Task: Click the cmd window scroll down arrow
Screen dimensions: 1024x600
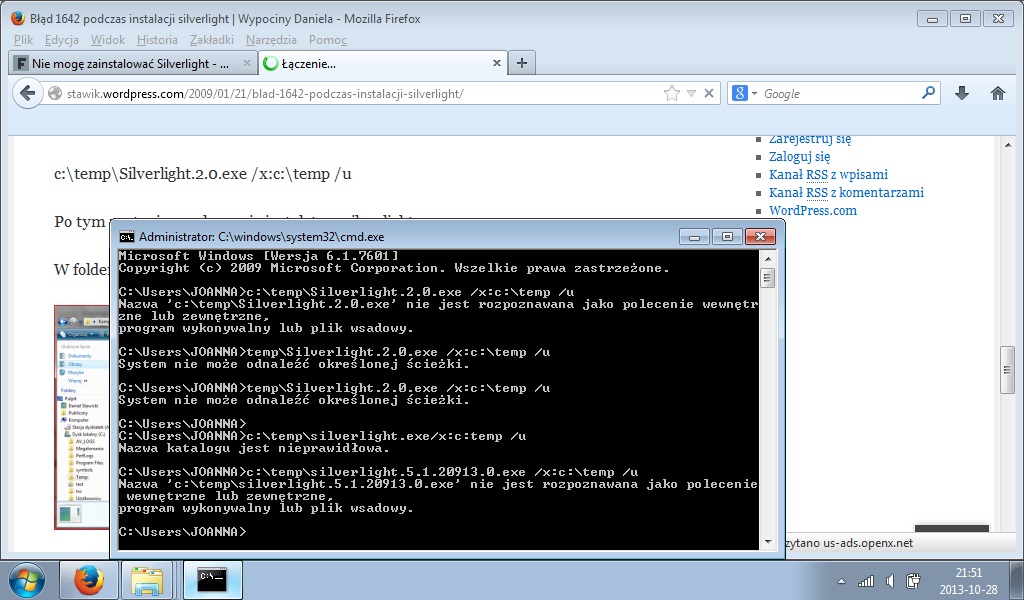Action: click(768, 542)
